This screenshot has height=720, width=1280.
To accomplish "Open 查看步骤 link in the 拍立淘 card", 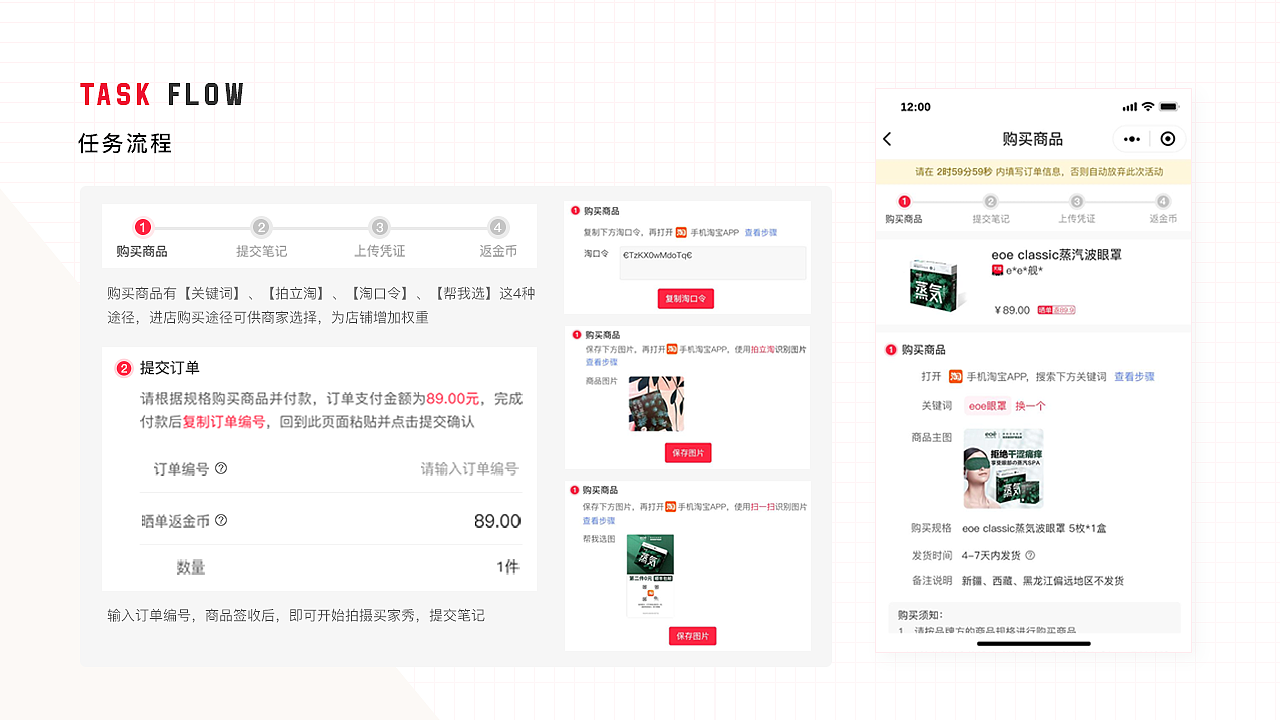I will (601, 362).
